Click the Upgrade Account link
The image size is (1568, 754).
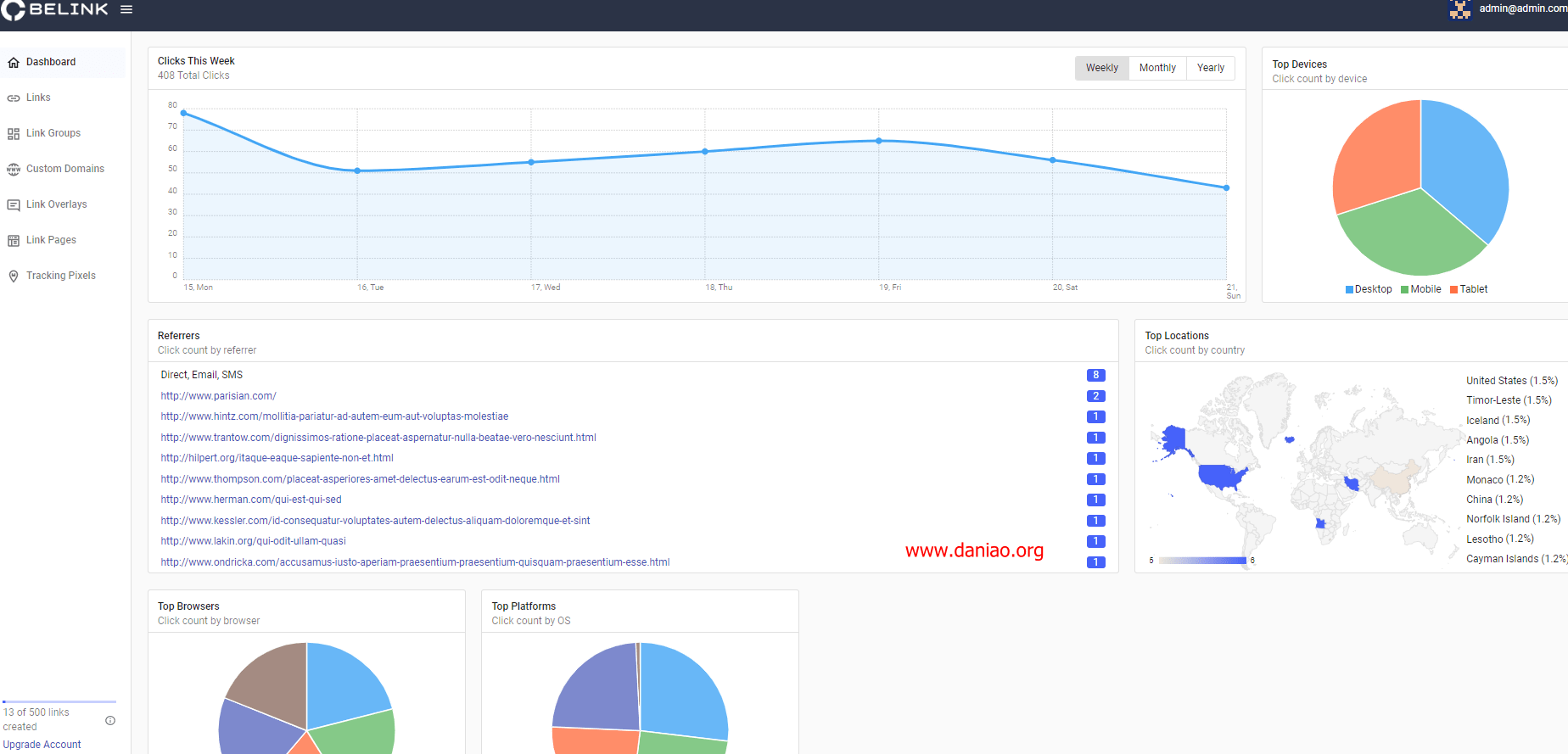coord(42,745)
